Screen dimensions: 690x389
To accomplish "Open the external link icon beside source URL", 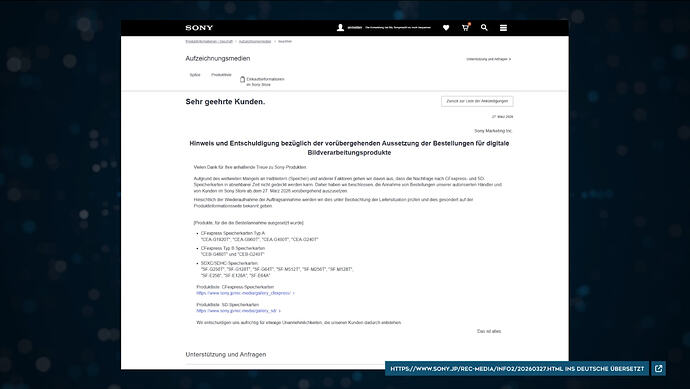I will 658,369.
